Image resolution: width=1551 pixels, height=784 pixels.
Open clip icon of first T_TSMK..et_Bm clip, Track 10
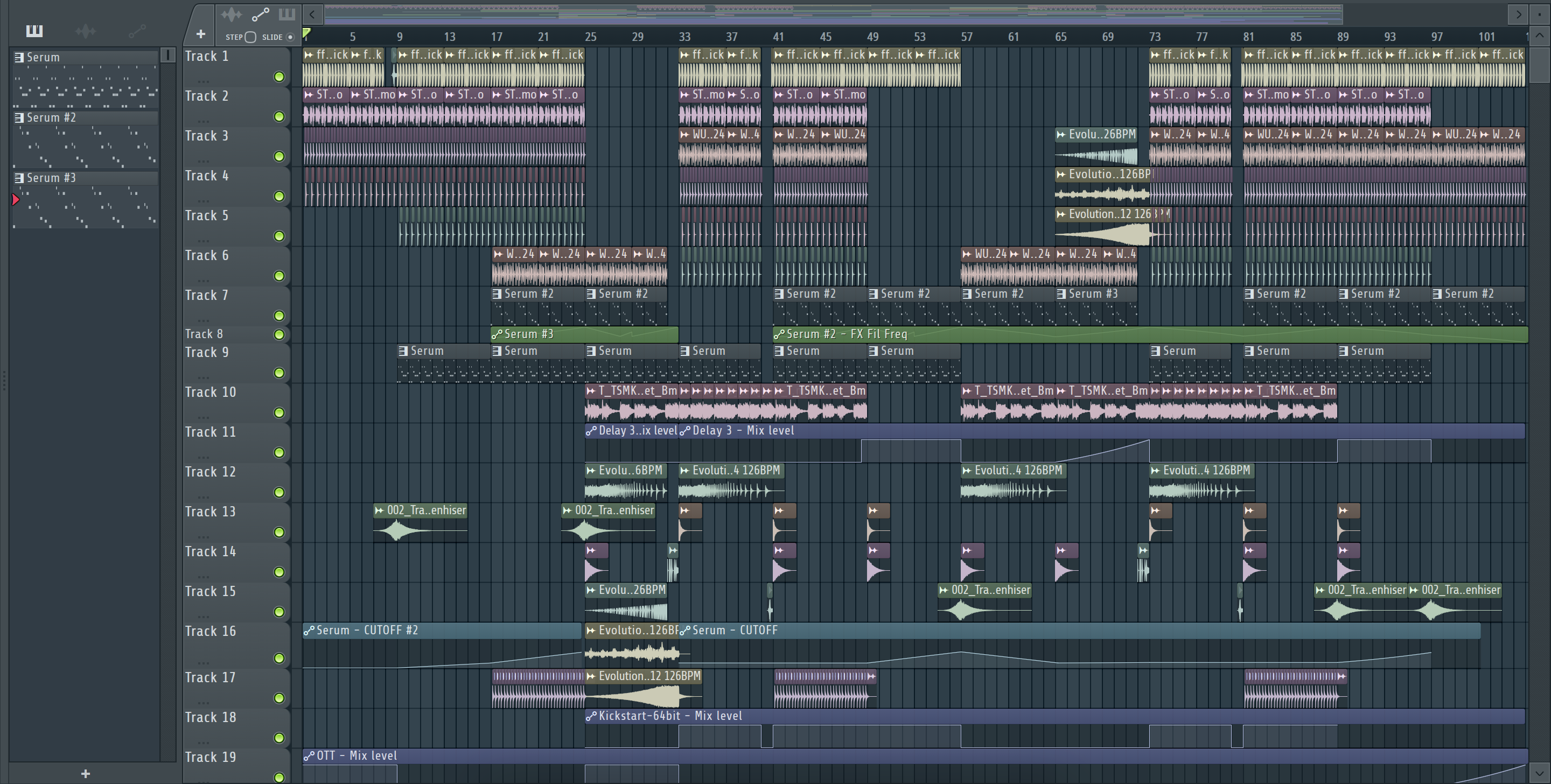point(591,391)
